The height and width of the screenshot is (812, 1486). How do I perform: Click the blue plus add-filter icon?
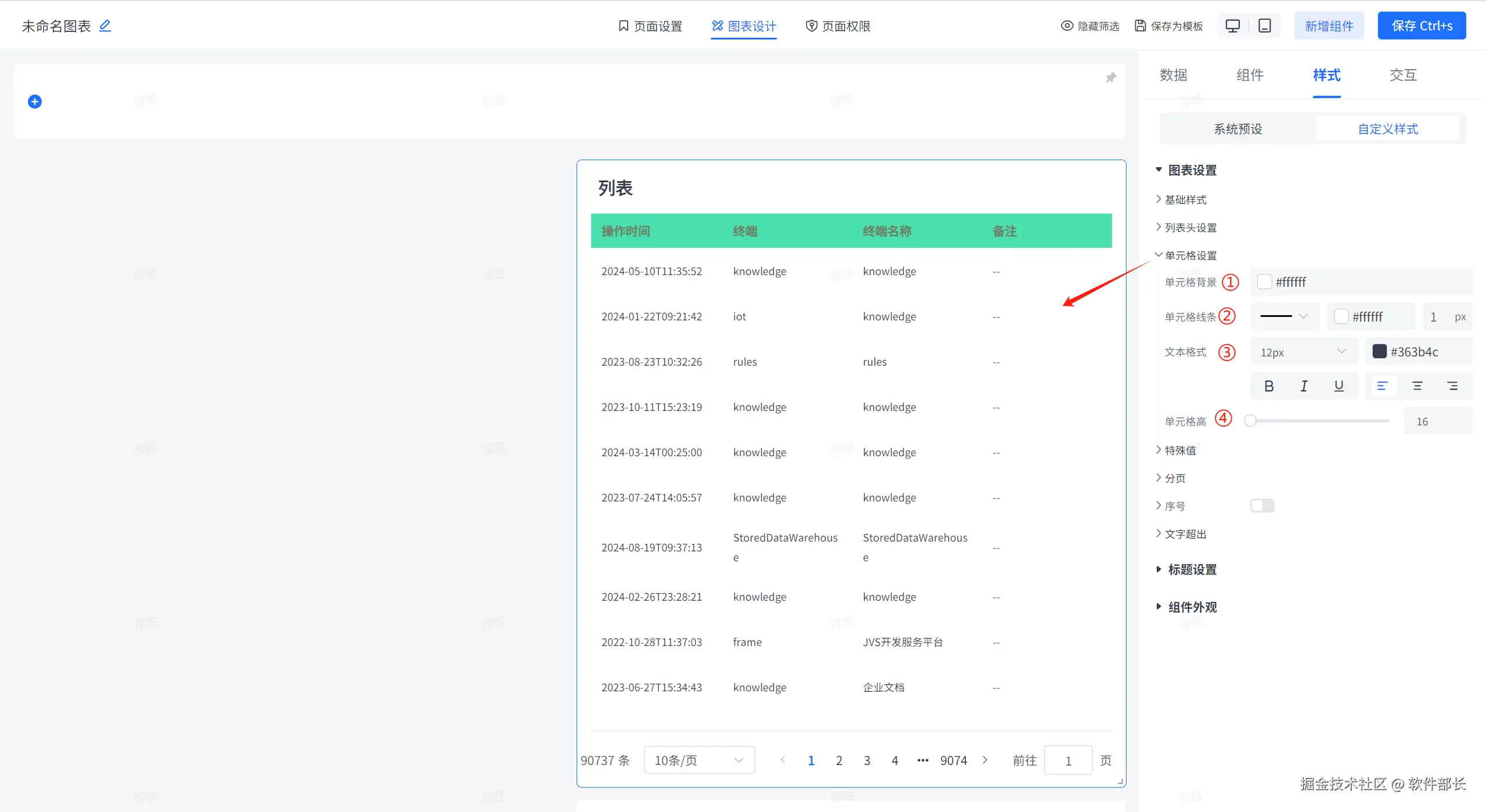click(x=35, y=102)
